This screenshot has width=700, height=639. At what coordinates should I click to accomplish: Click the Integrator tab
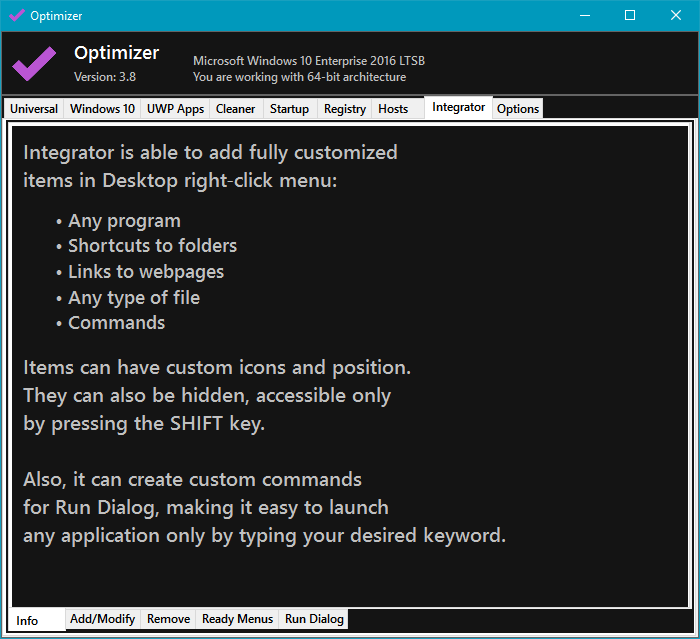pos(458,107)
